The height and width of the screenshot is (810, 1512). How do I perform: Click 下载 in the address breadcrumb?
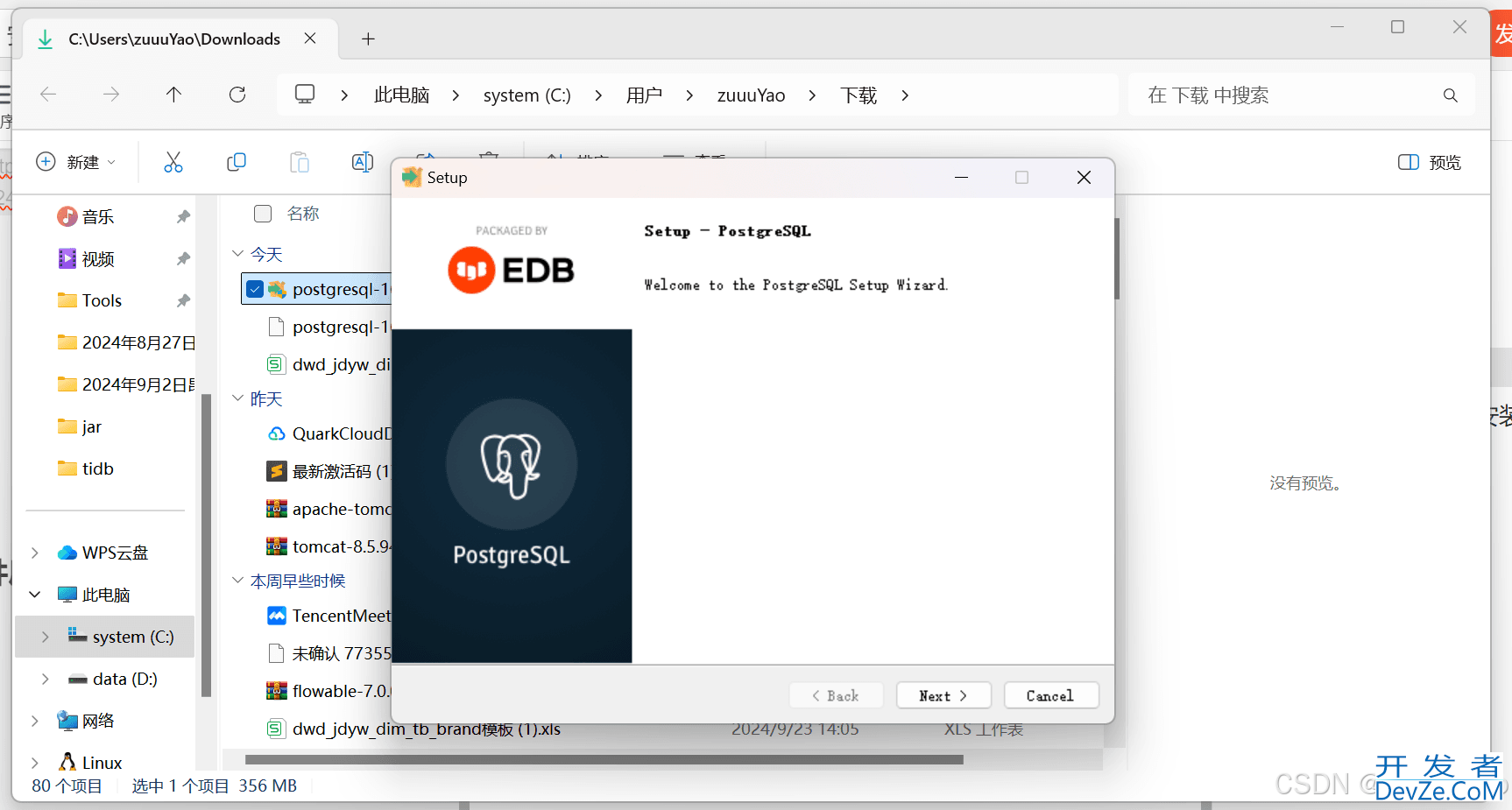click(858, 95)
